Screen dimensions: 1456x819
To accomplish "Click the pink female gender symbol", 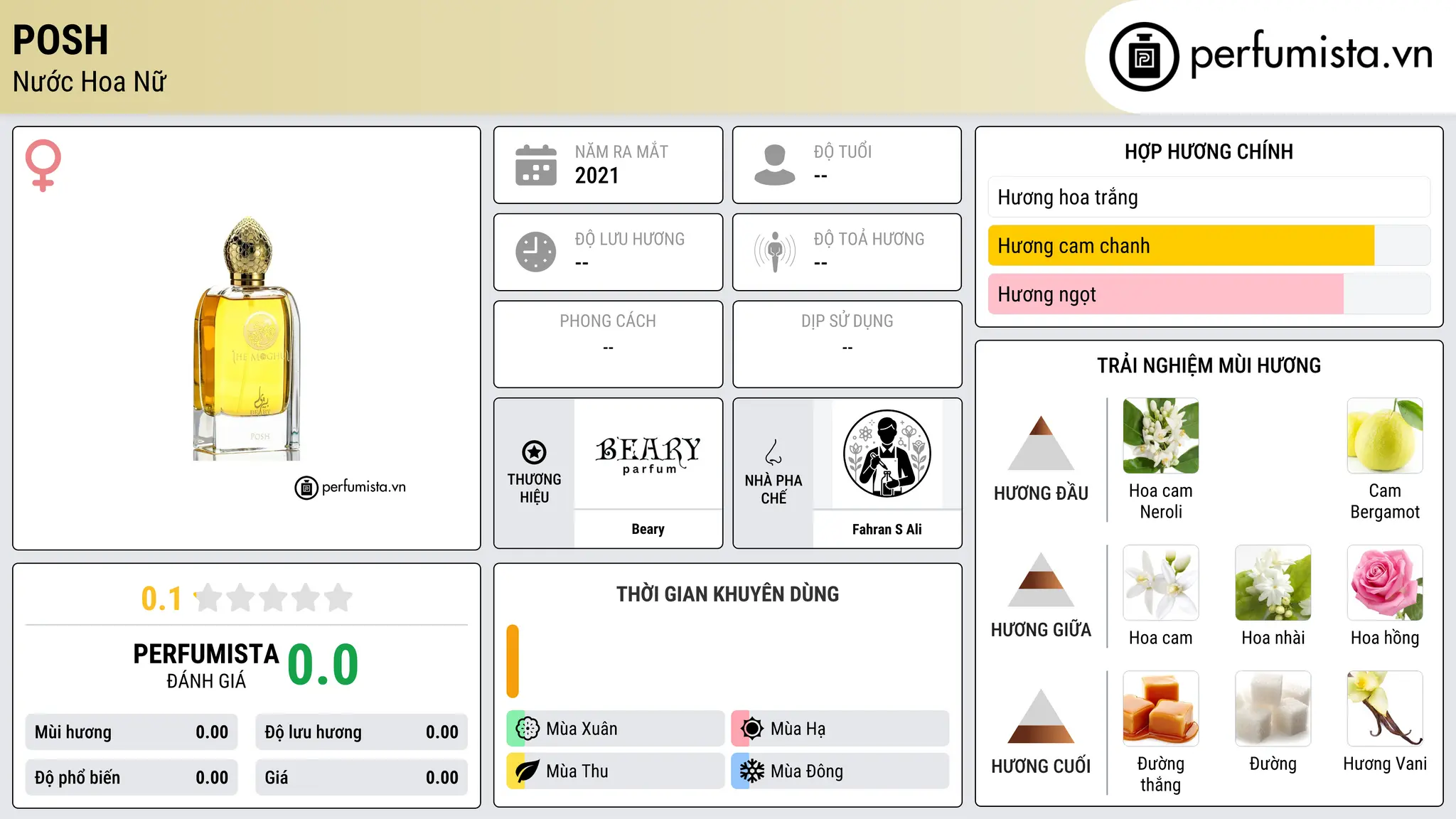I will tap(43, 165).
